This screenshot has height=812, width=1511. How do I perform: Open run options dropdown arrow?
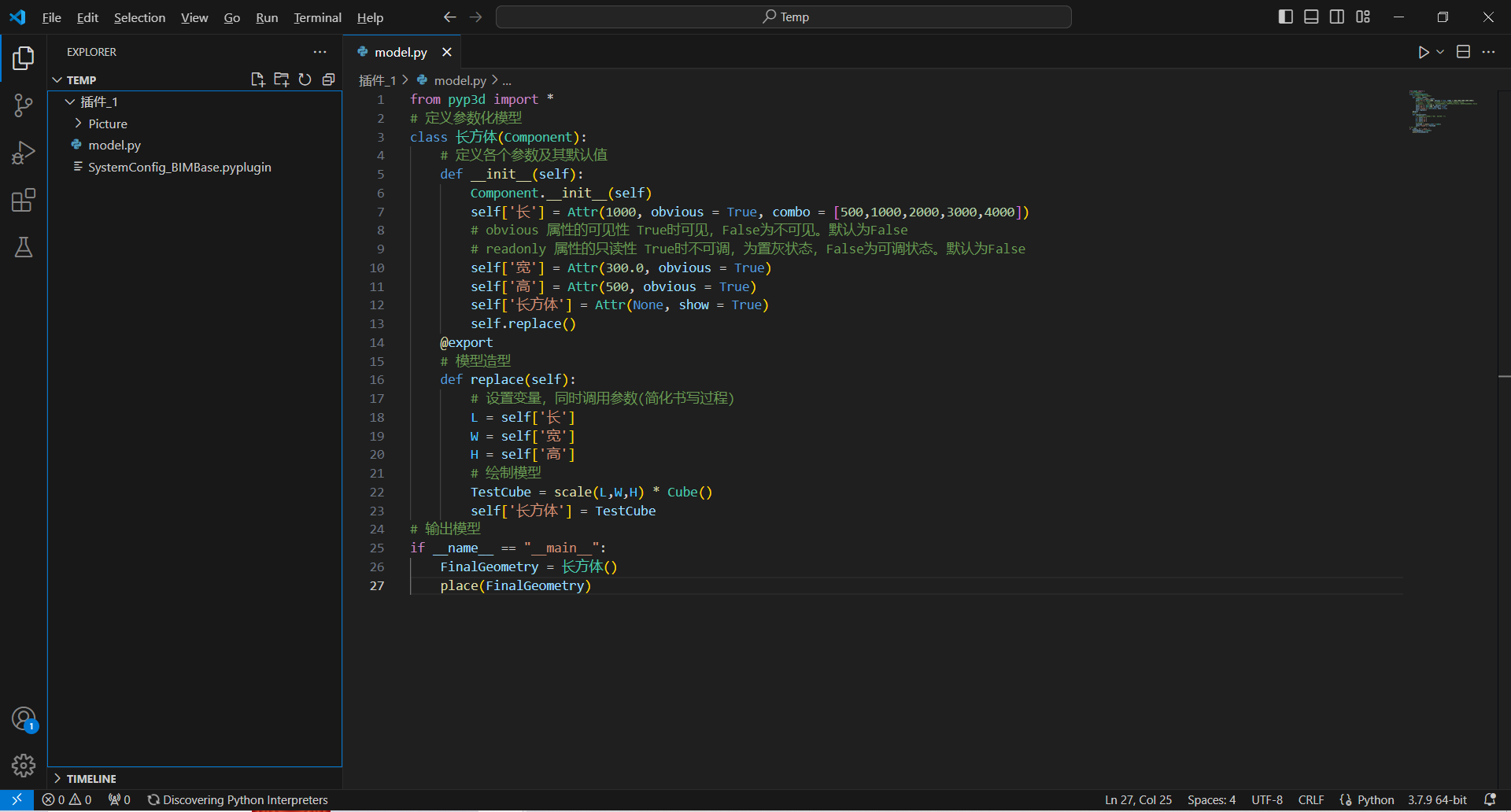(1440, 52)
